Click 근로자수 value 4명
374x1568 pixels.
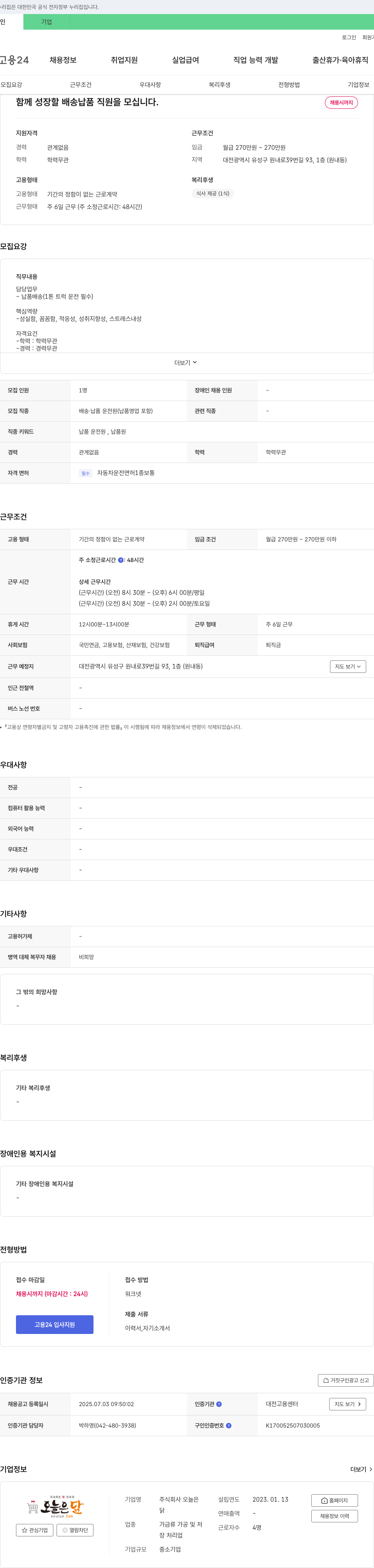point(257,1527)
